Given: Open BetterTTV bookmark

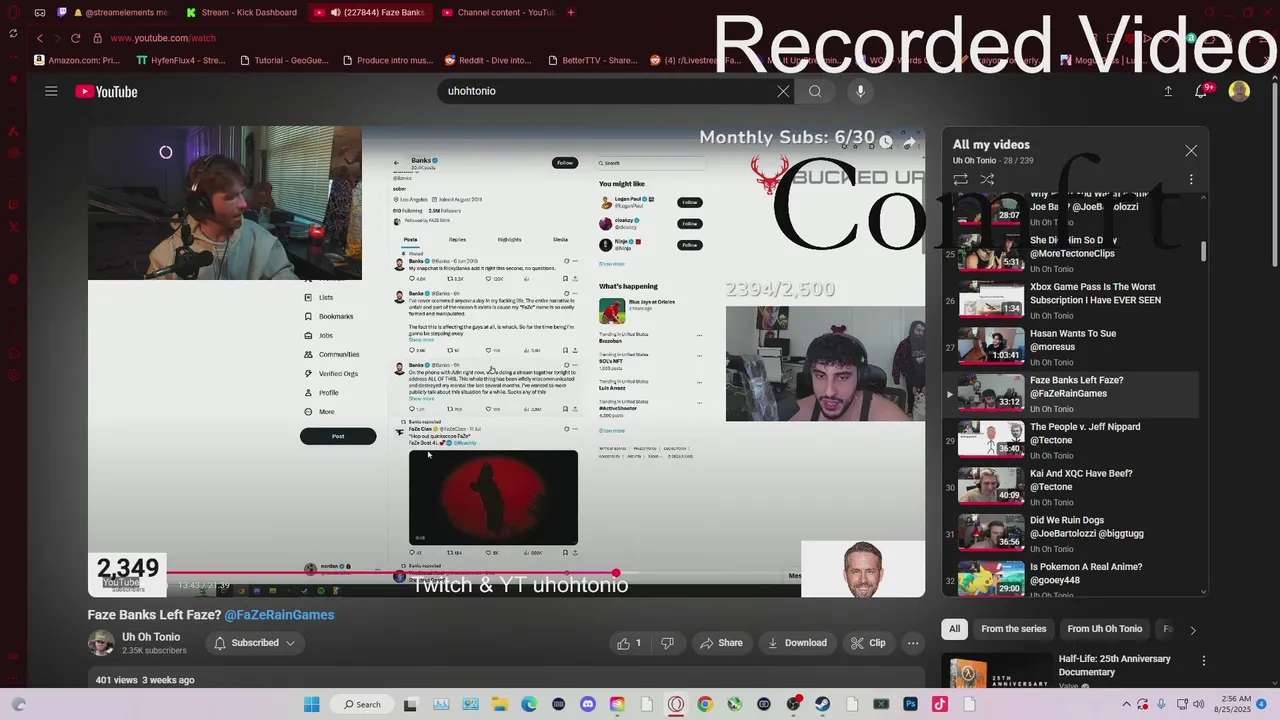Looking at the screenshot, I should [x=591, y=60].
